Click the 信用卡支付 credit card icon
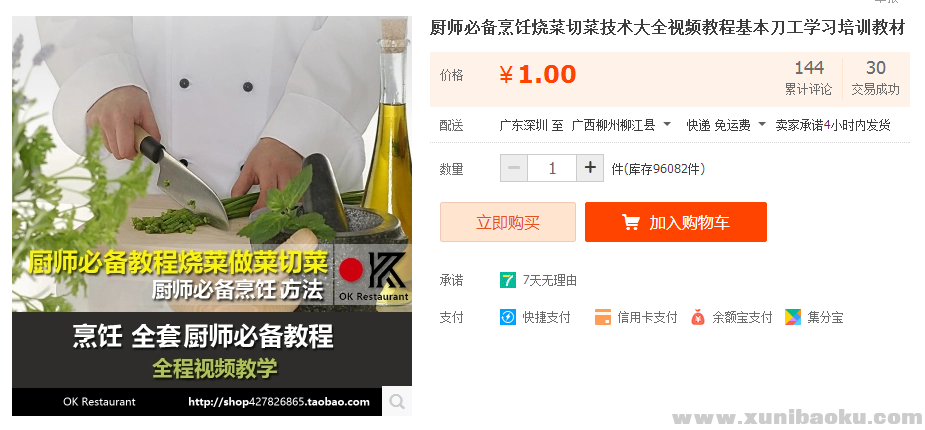This screenshot has width=925, height=430. [602, 317]
